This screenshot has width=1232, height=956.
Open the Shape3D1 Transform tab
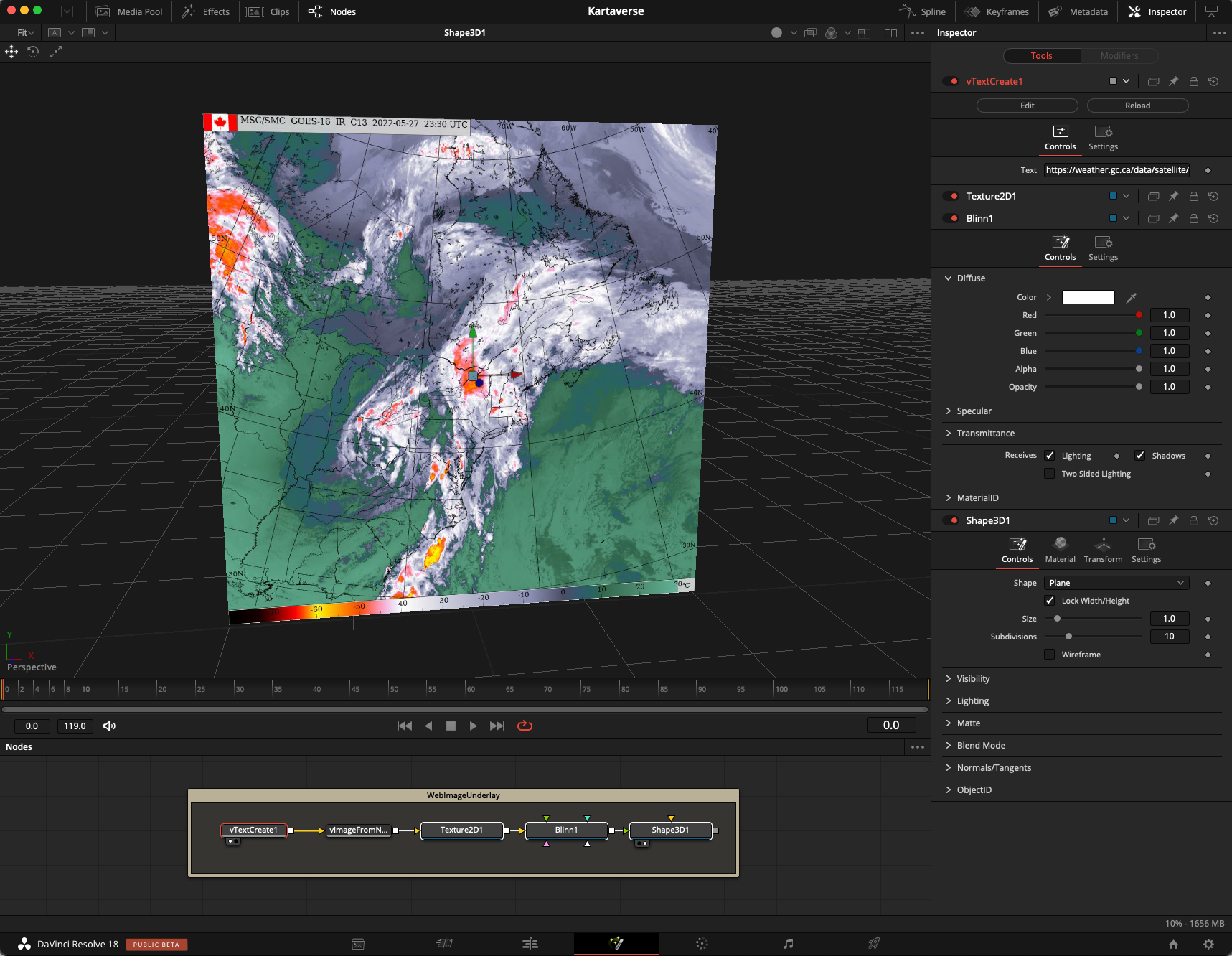pyautogui.click(x=1103, y=550)
